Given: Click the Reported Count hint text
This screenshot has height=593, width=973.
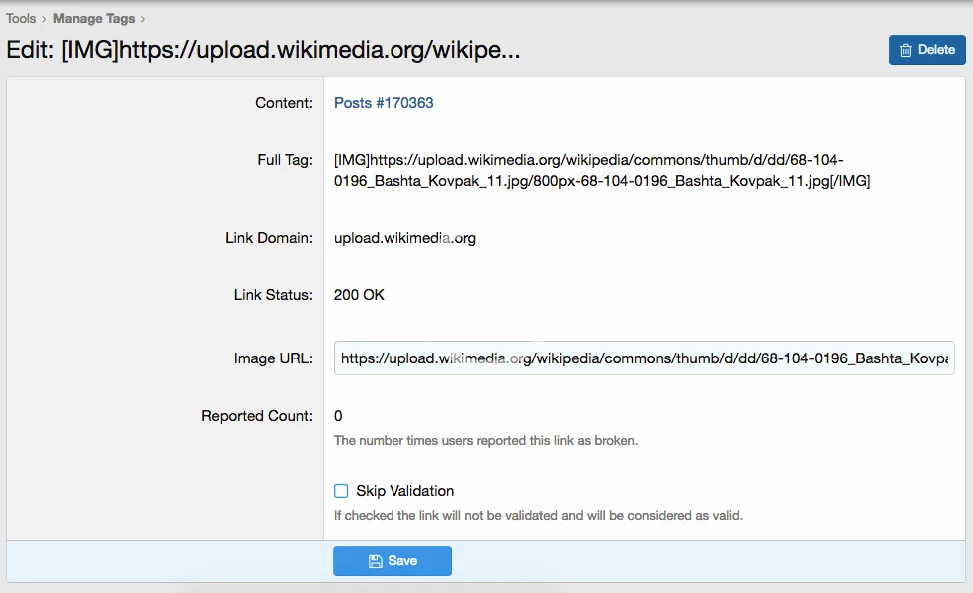Looking at the screenshot, I should [485, 440].
